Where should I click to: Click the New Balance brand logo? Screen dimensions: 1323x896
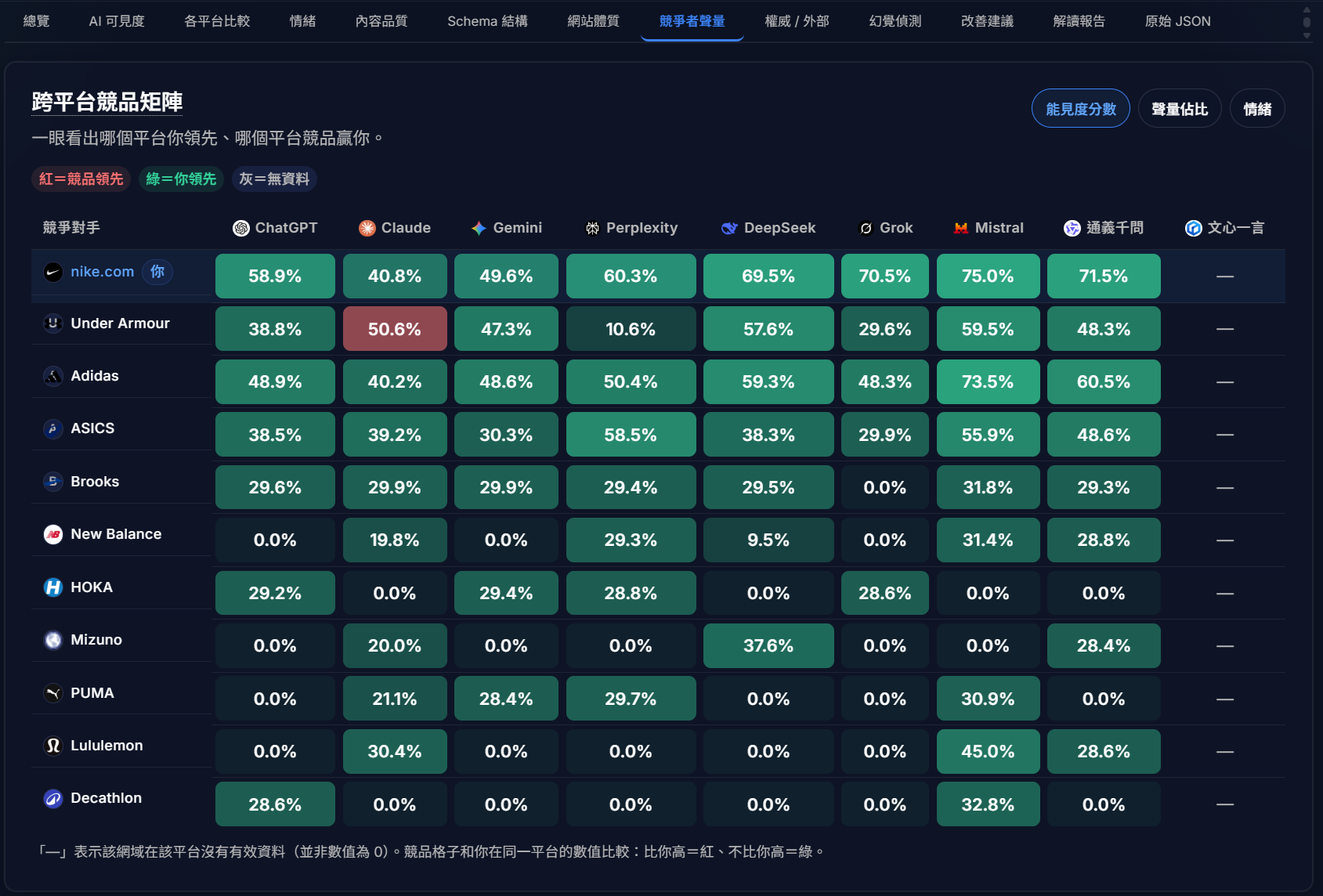click(x=53, y=534)
